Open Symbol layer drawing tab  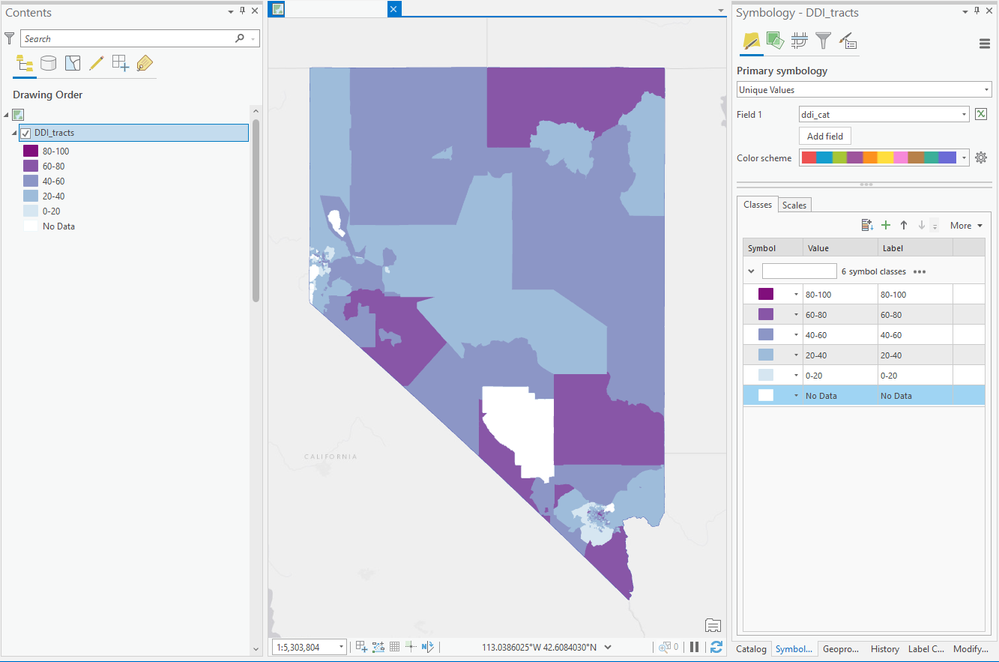click(799, 41)
